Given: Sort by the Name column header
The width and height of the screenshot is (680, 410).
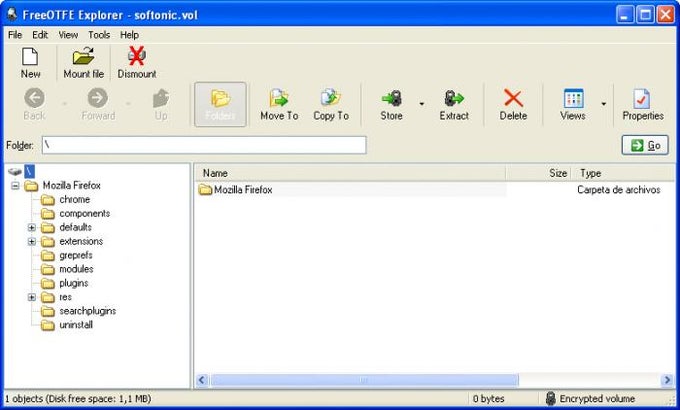Looking at the screenshot, I should coord(350,173).
